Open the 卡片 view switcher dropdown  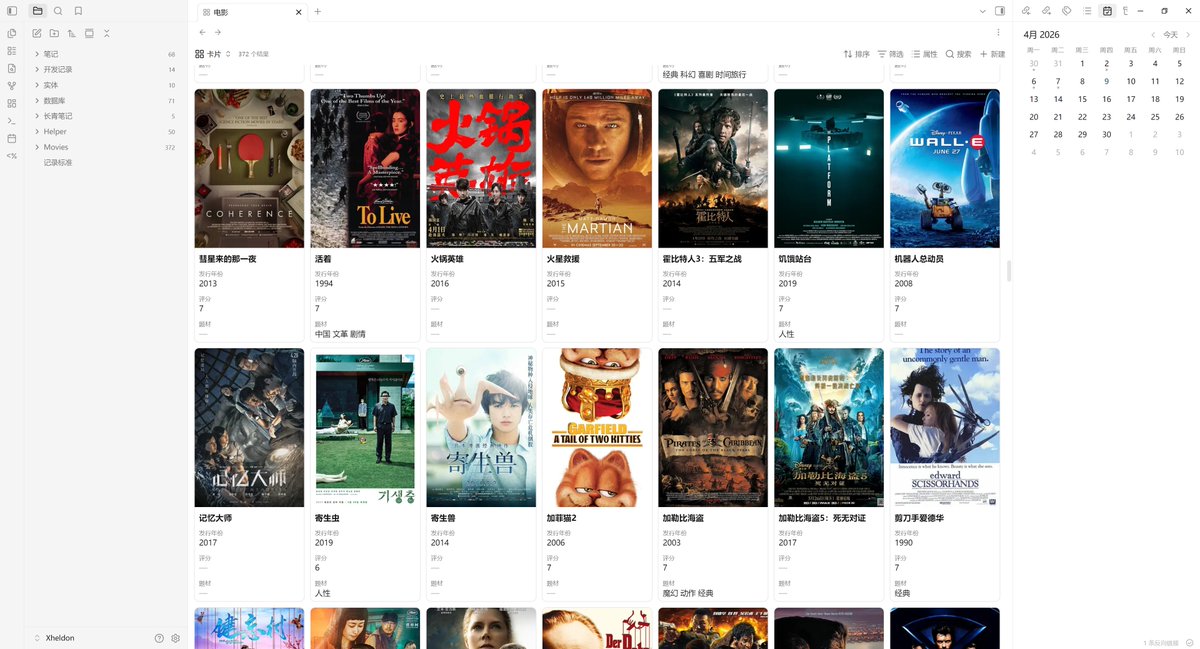(213, 54)
